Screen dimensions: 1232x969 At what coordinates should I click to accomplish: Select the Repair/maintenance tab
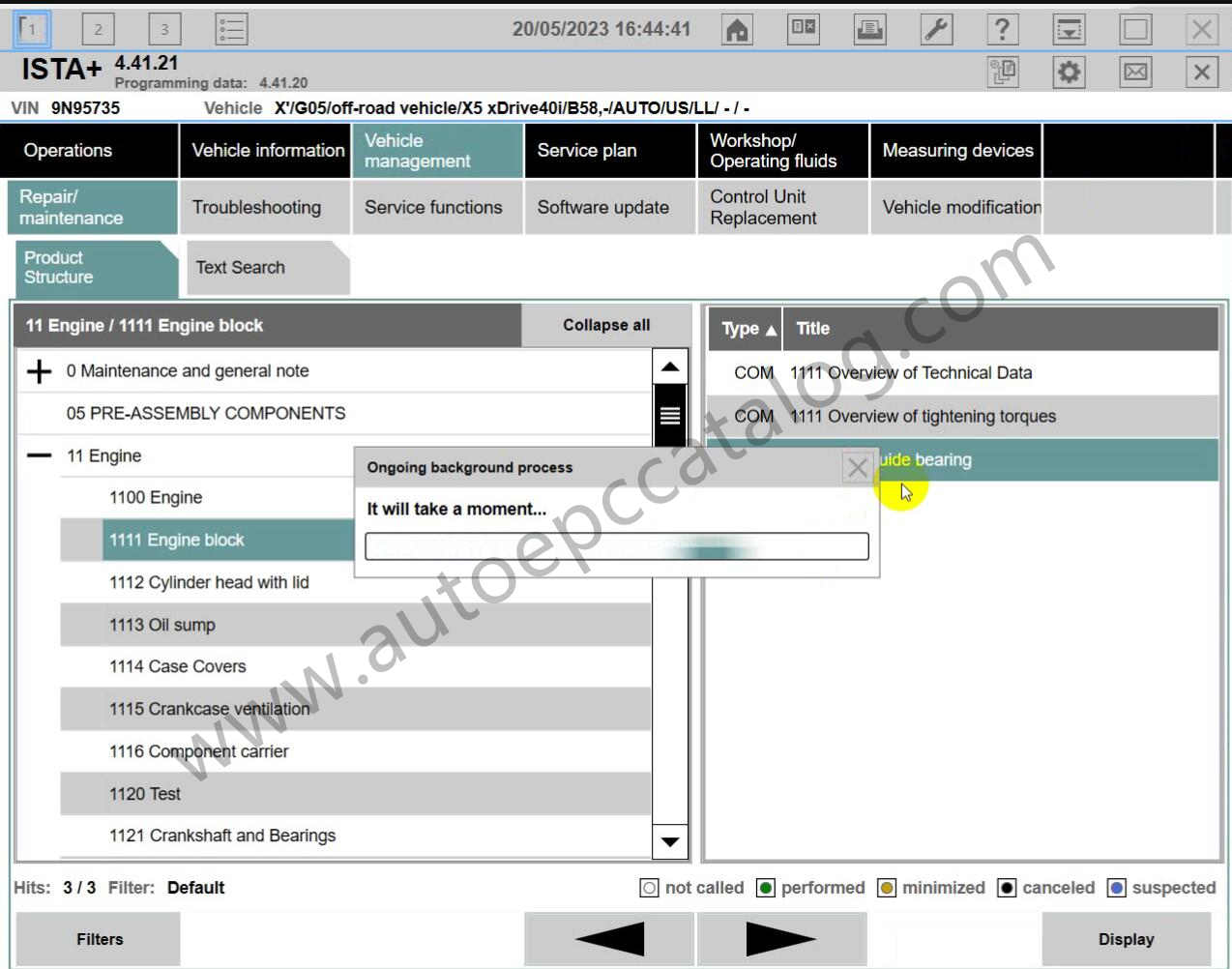pos(93,207)
